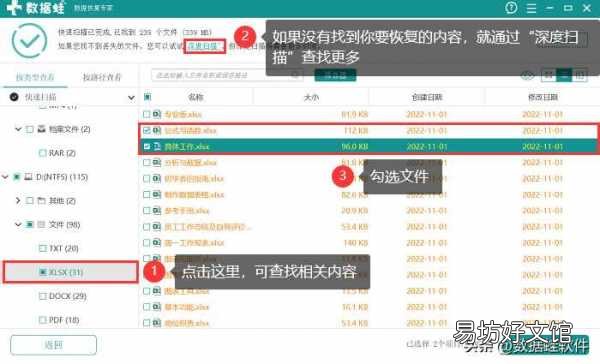Collapse the 文件 (98) tree node
600x364 pixels.
coord(18,224)
